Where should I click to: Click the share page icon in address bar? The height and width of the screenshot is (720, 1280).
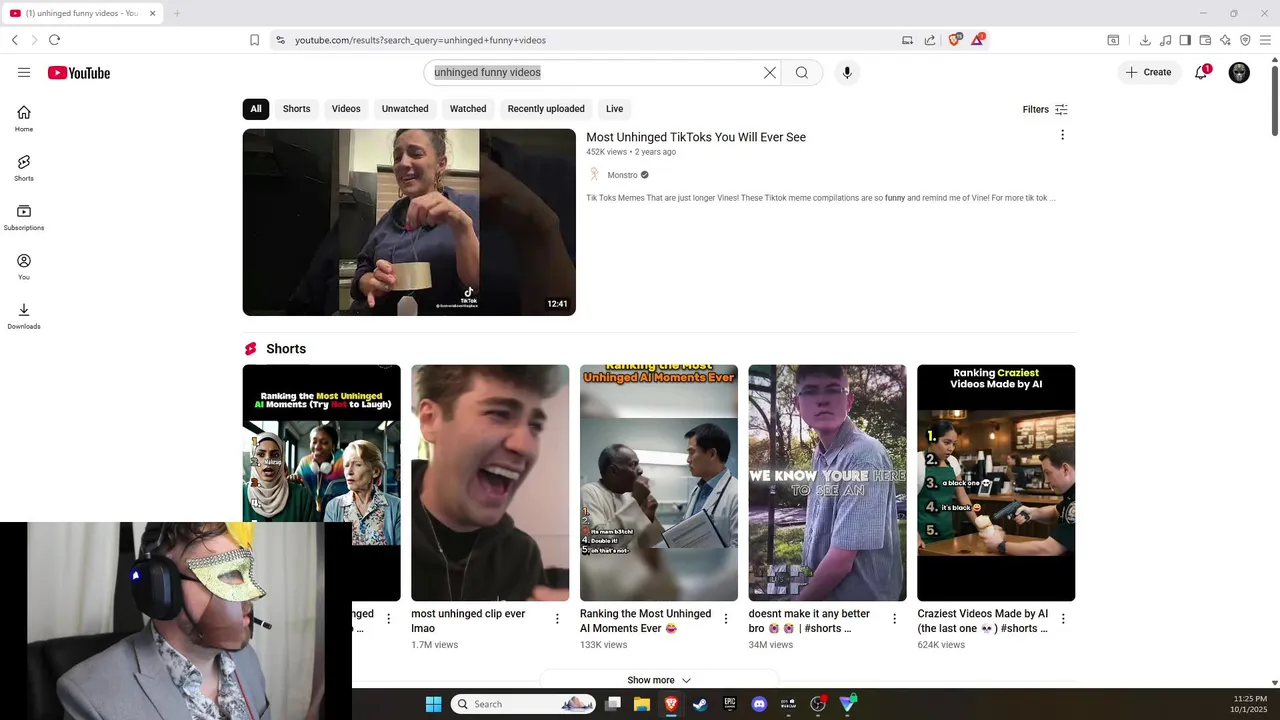[930, 40]
